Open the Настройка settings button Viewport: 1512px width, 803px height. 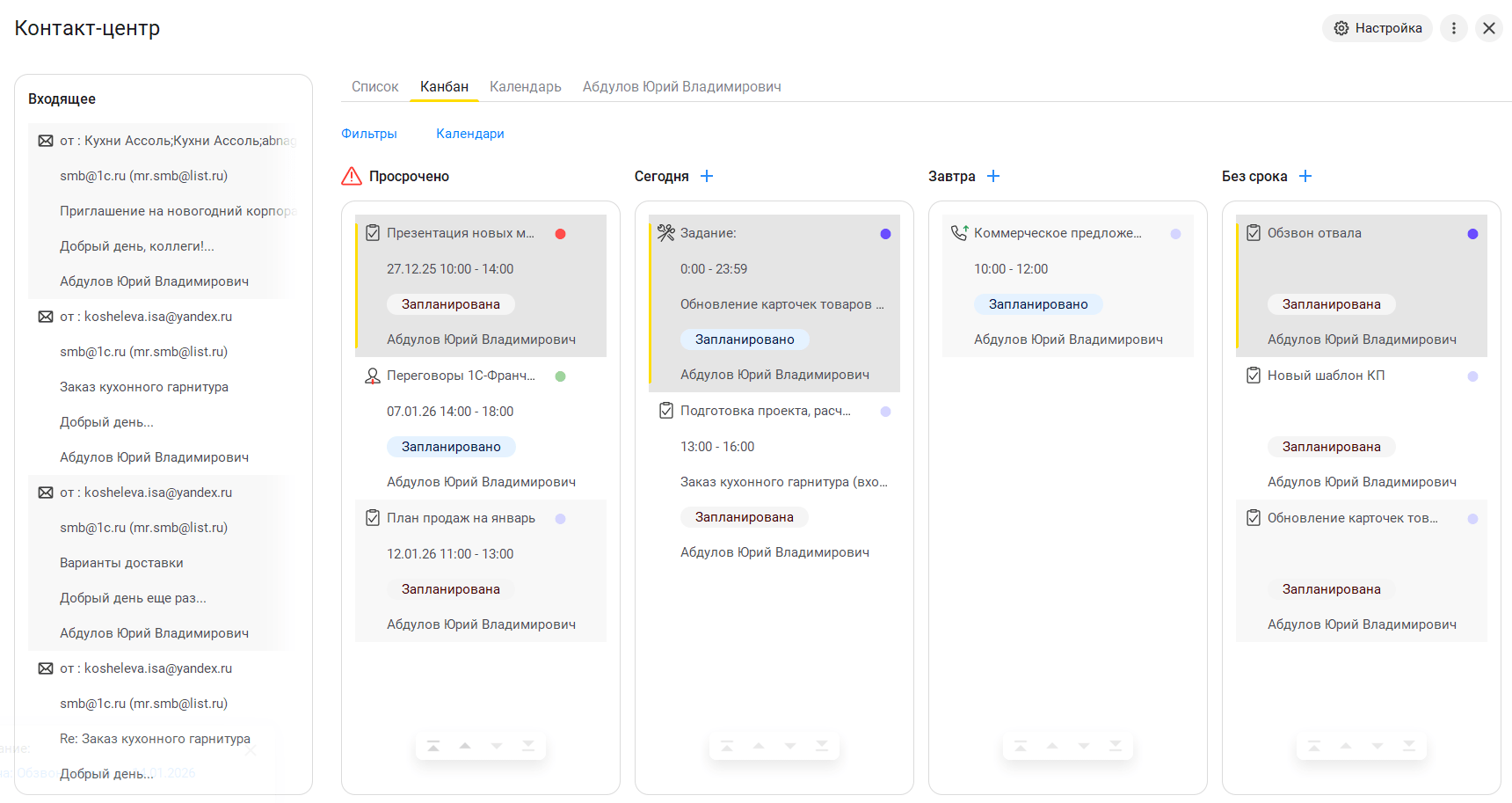click(1377, 28)
